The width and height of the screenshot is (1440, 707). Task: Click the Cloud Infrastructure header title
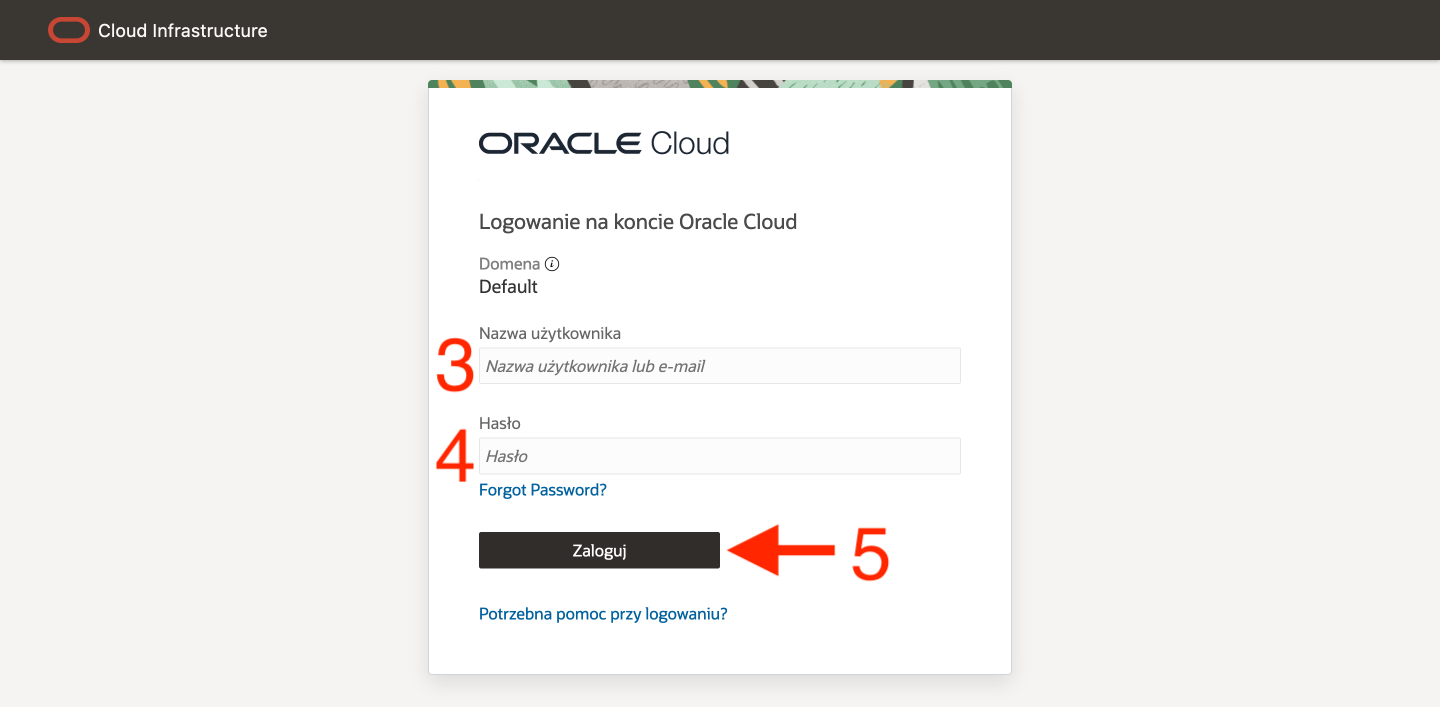click(x=182, y=31)
